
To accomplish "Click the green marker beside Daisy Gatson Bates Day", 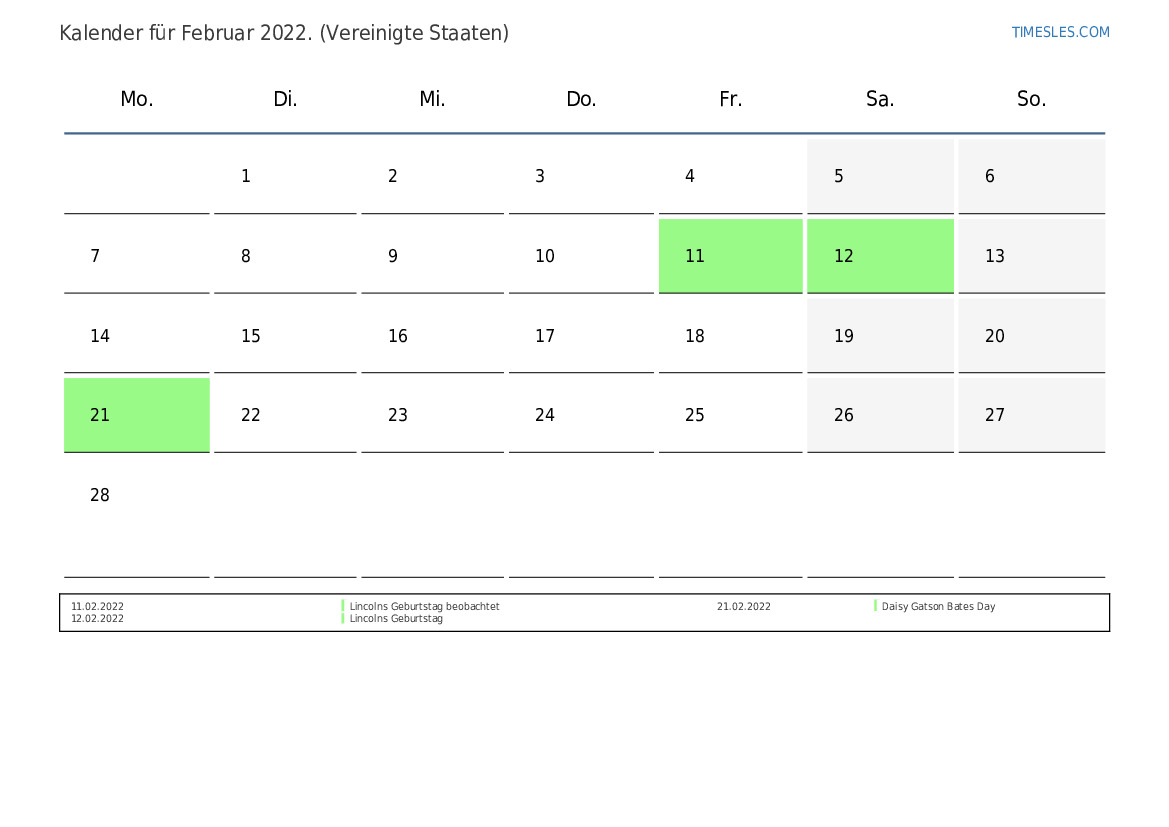I will (875, 606).
